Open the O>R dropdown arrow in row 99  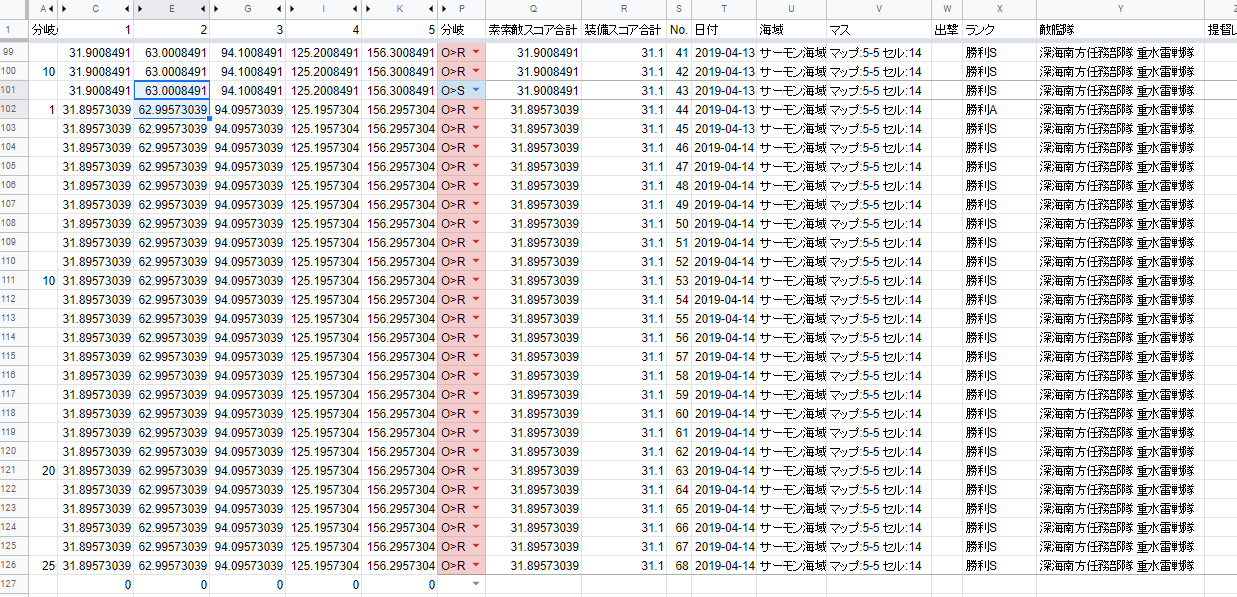(x=476, y=53)
